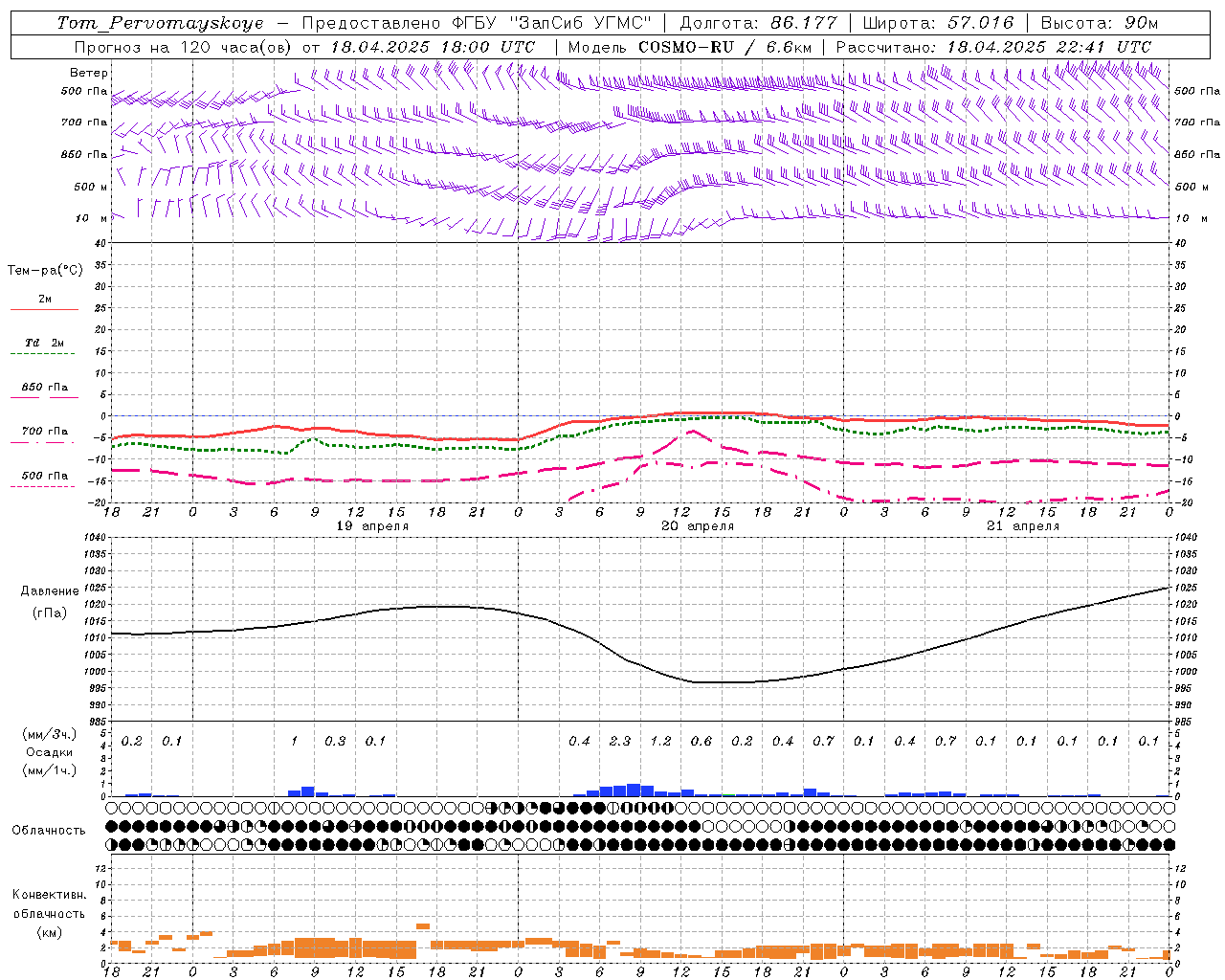Click the Осадки panel label
1225x980 pixels.
click(x=49, y=752)
